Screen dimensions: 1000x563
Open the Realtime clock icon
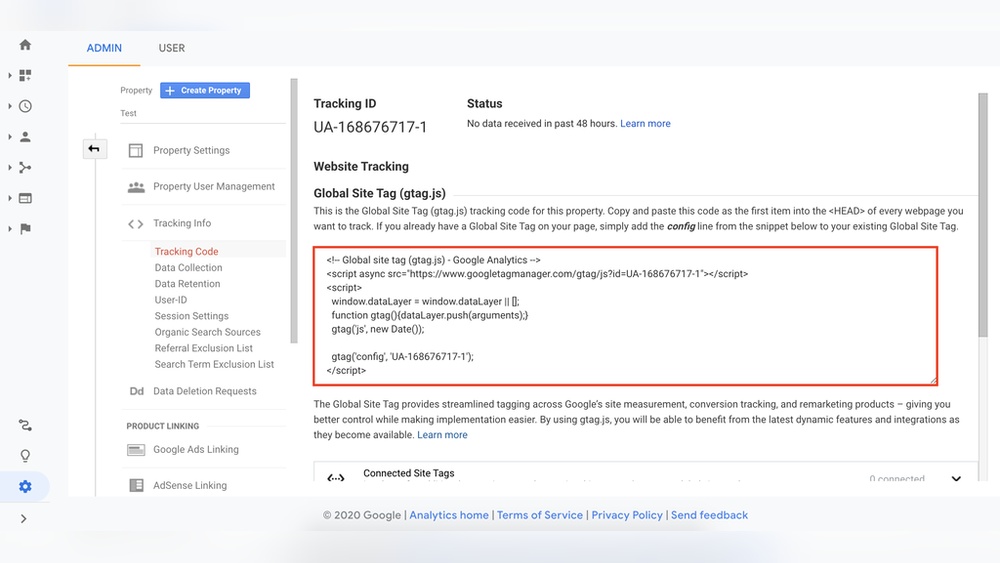25,106
